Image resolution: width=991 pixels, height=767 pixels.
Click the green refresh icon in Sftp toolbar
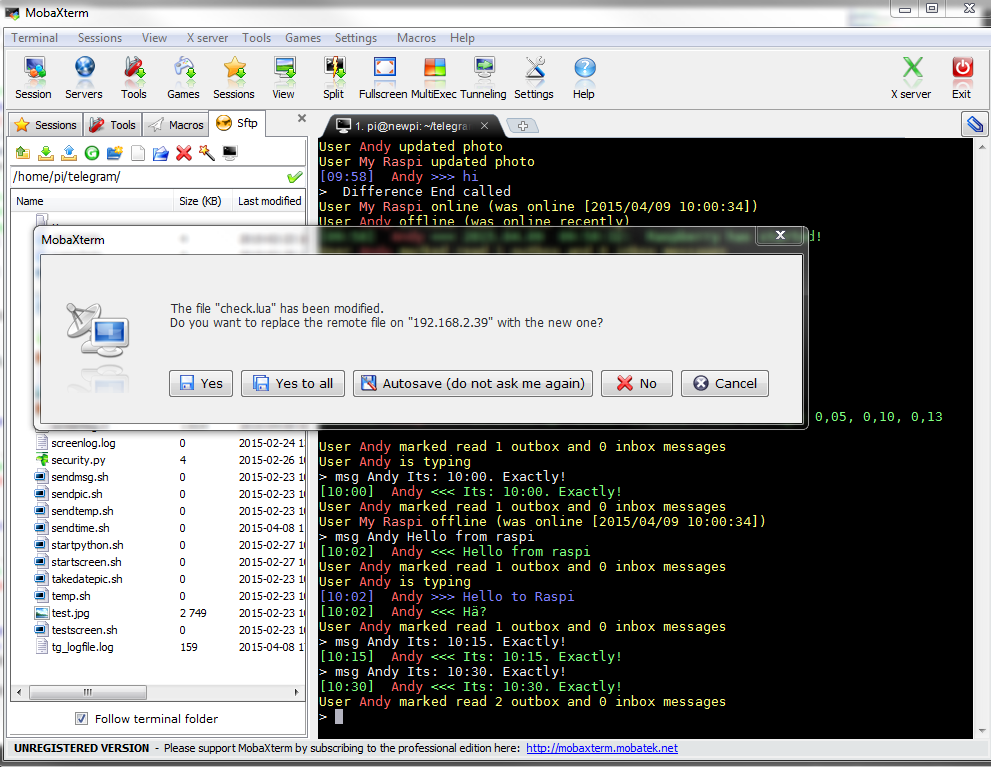[x=92, y=153]
